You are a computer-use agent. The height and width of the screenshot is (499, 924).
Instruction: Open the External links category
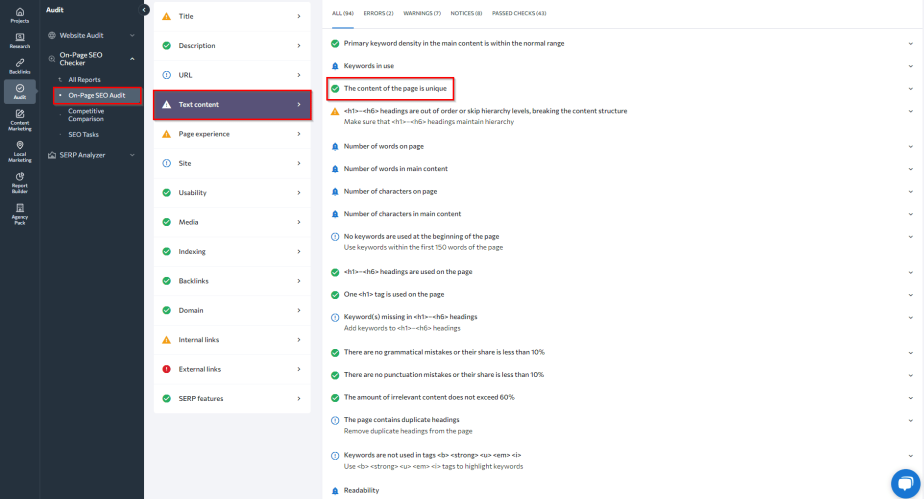pos(232,369)
